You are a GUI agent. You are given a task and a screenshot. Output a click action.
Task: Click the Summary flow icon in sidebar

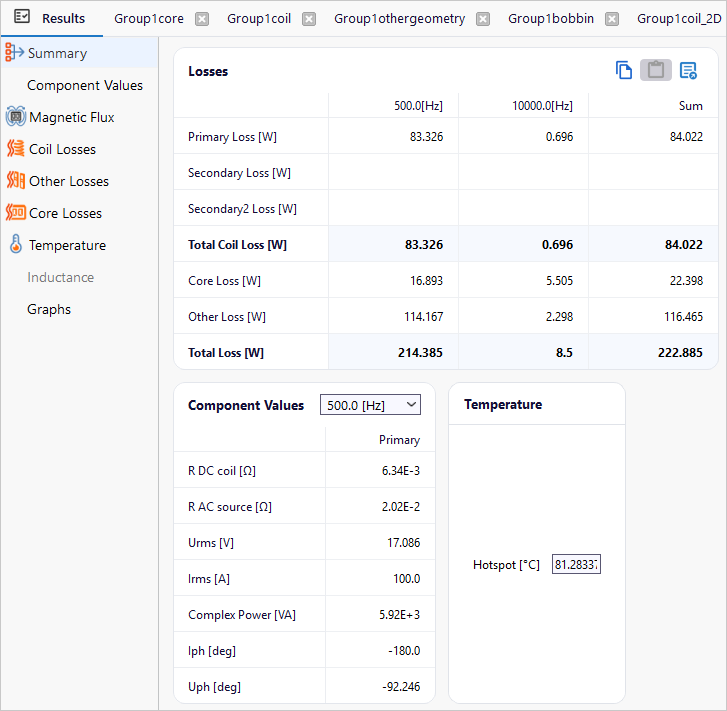(14, 52)
